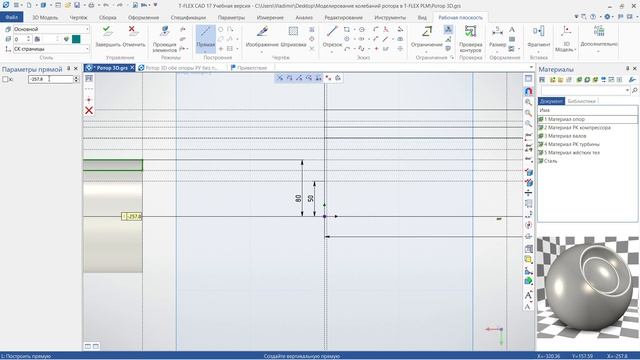
Task: Select '1 Материал опор' in materials list
Action: coord(588,119)
